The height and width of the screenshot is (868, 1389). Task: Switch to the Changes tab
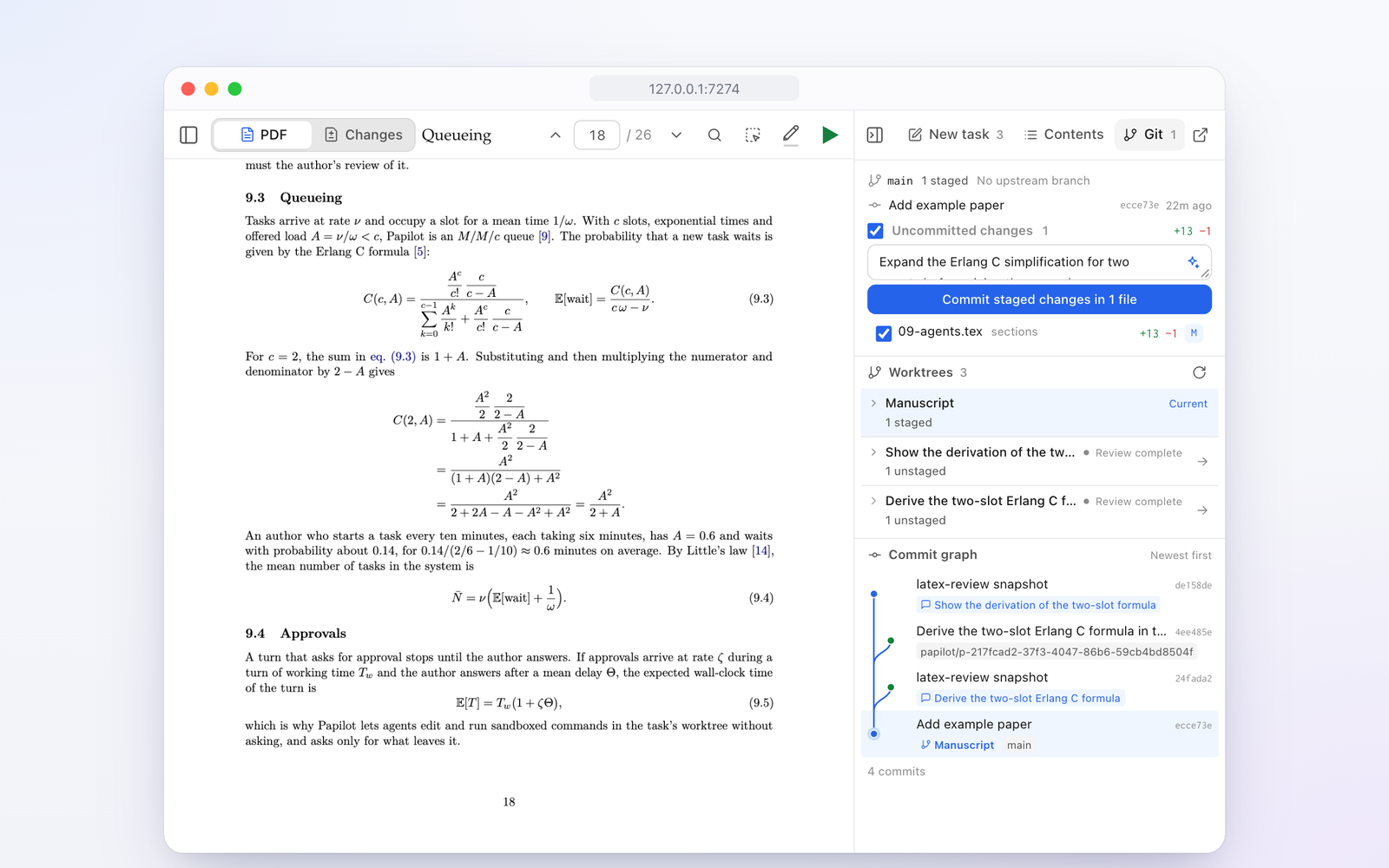[x=363, y=135]
